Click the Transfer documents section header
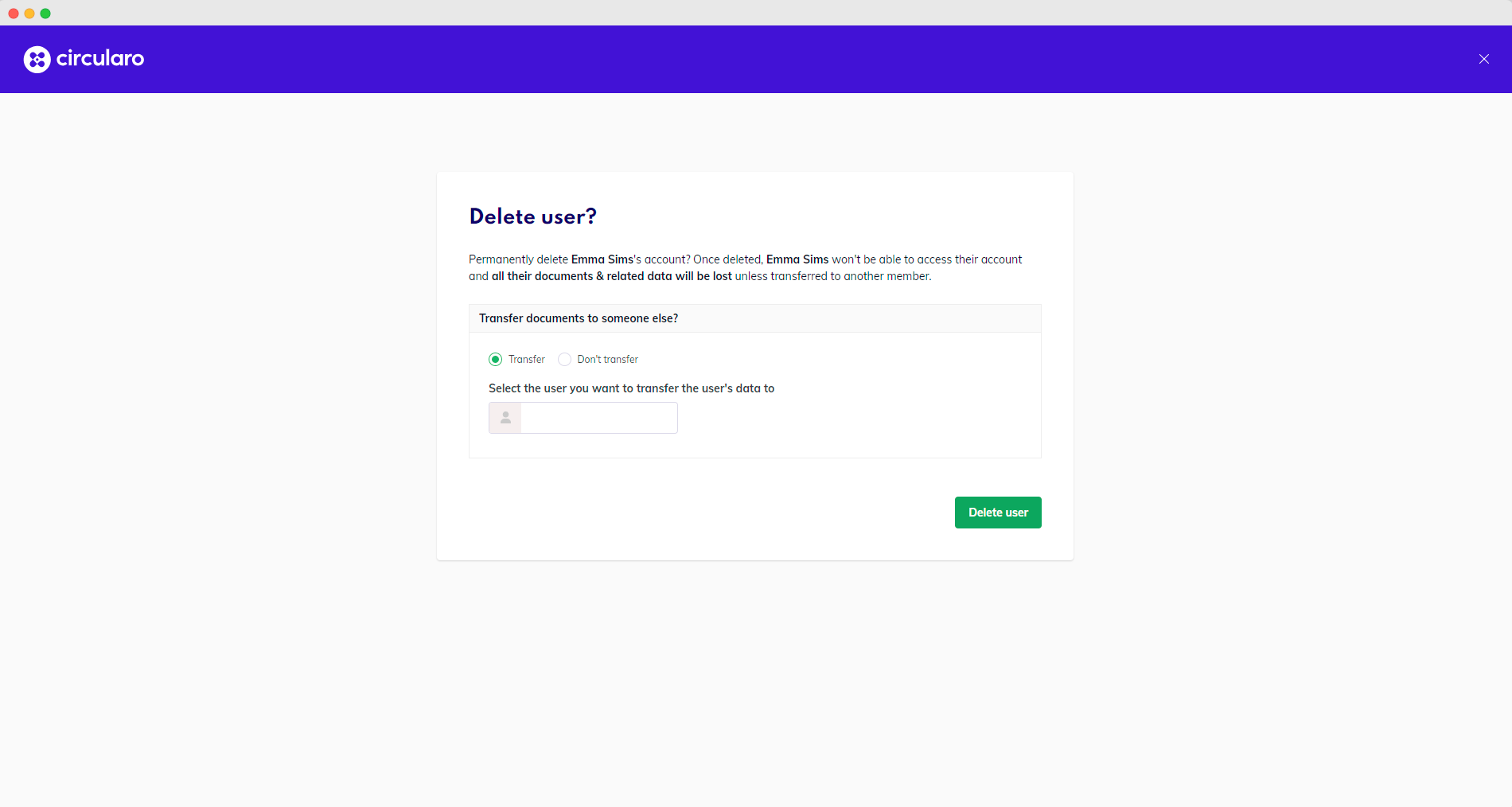 579,318
